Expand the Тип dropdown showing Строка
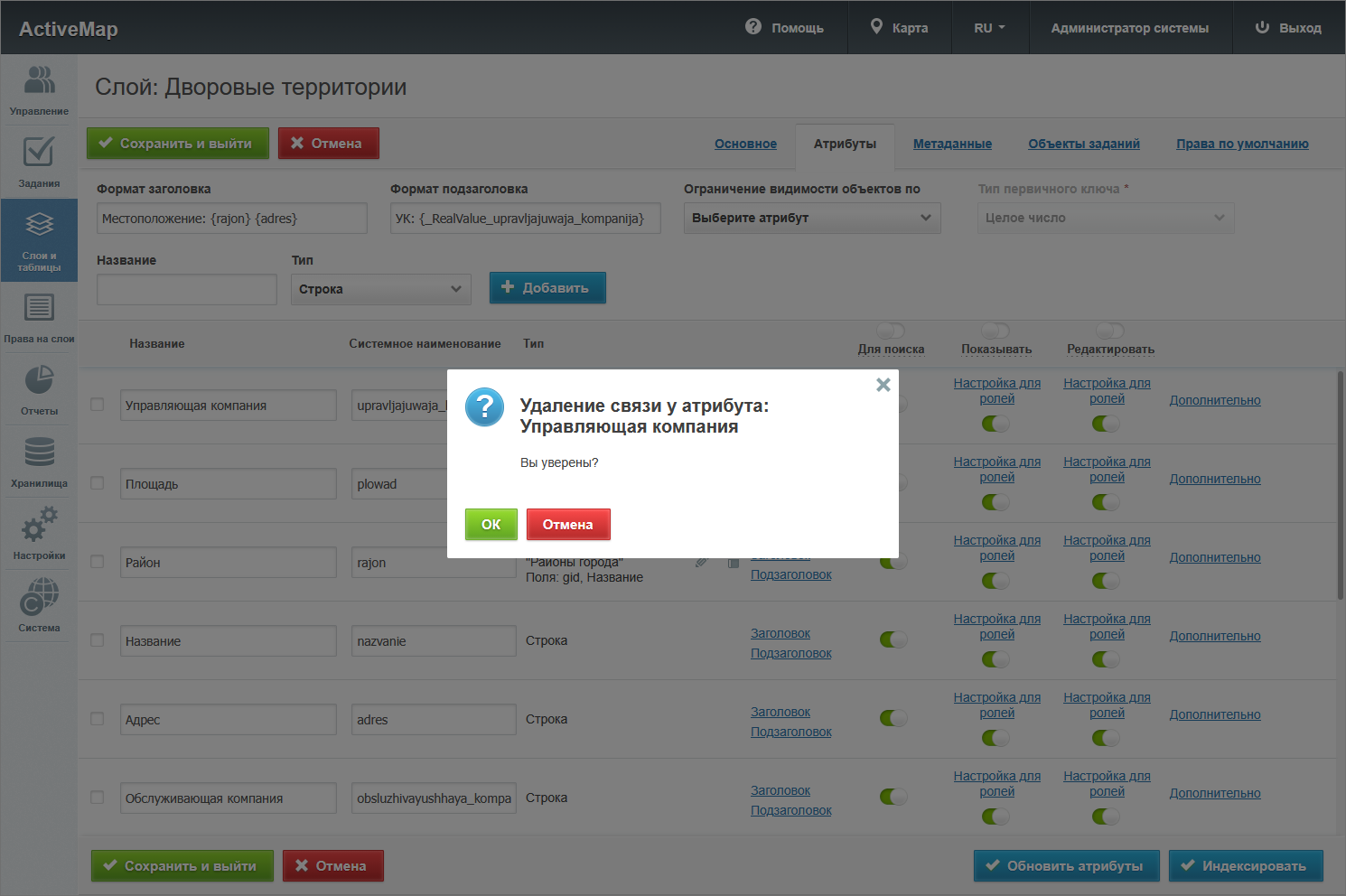1346x896 pixels. tap(380, 289)
